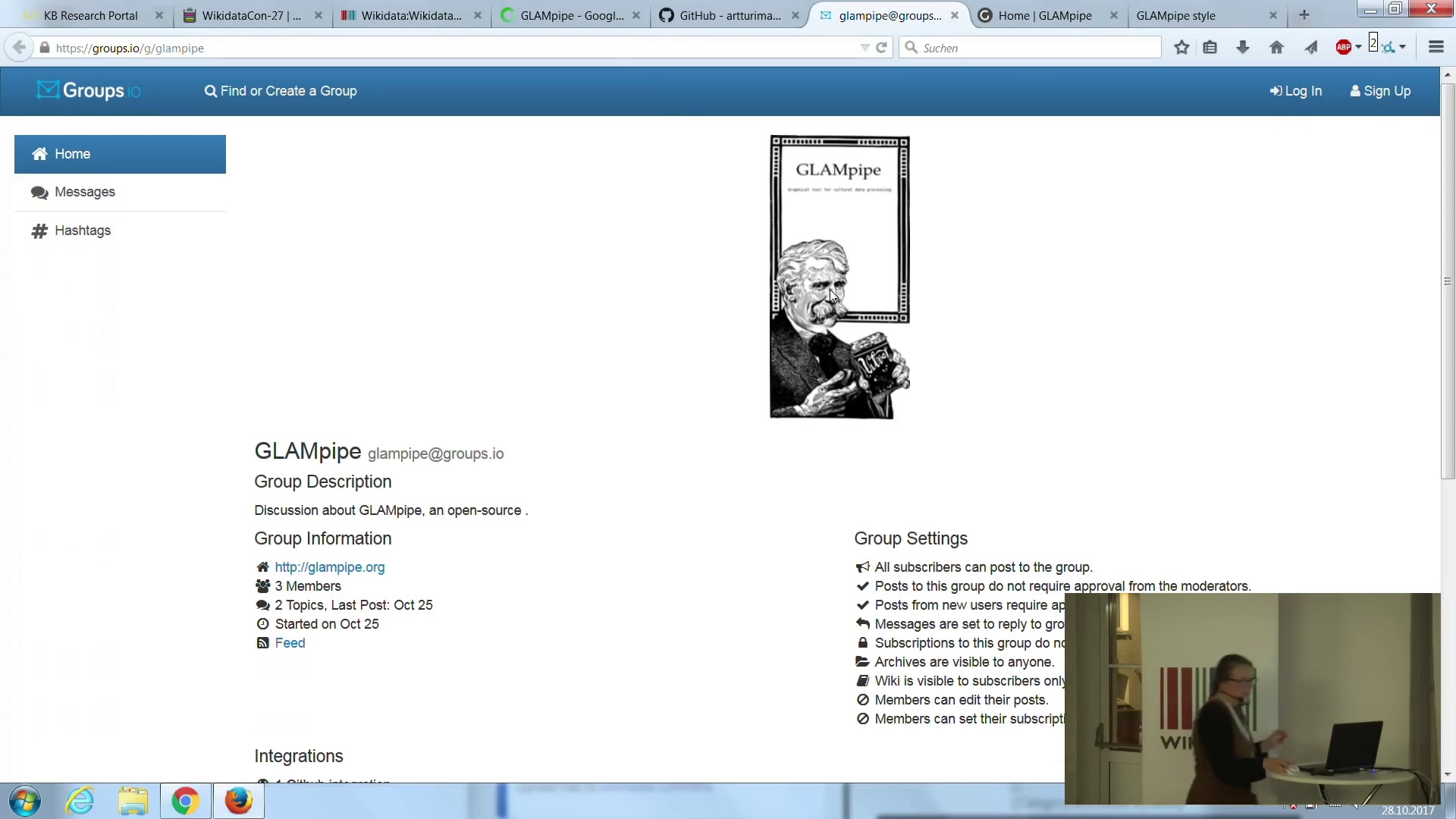Open the downloads arrow icon
Image resolution: width=1456 pixels, height=819 pixels.
[x=1243, y=48]
